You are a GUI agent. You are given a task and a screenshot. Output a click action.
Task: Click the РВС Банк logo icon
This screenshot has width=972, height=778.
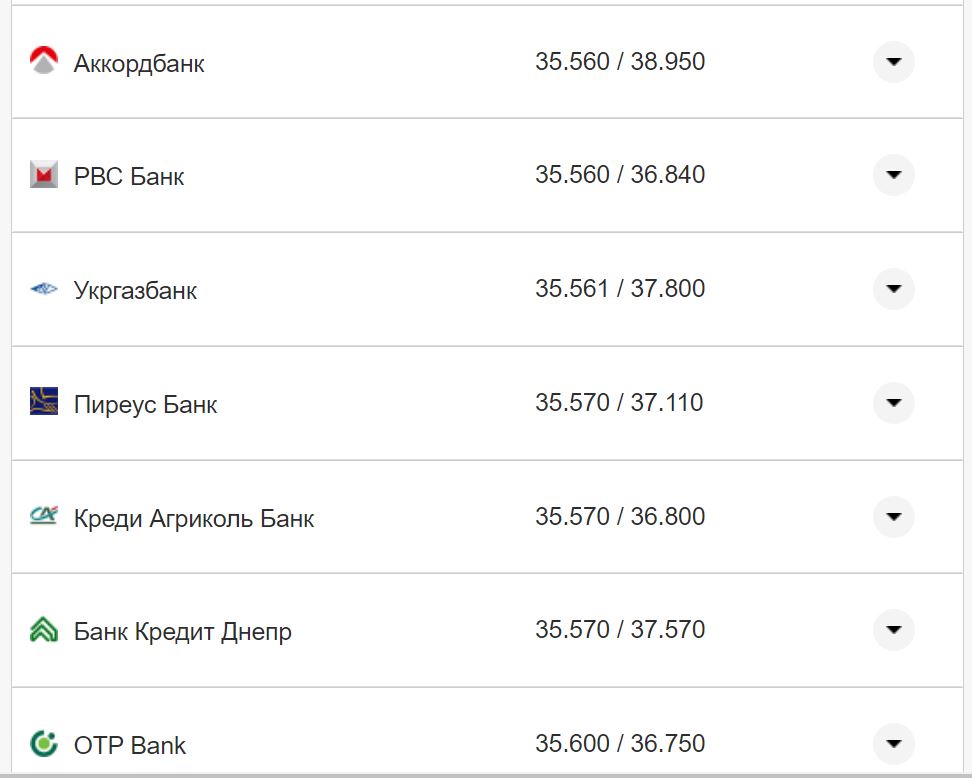[x=44, y=175]
